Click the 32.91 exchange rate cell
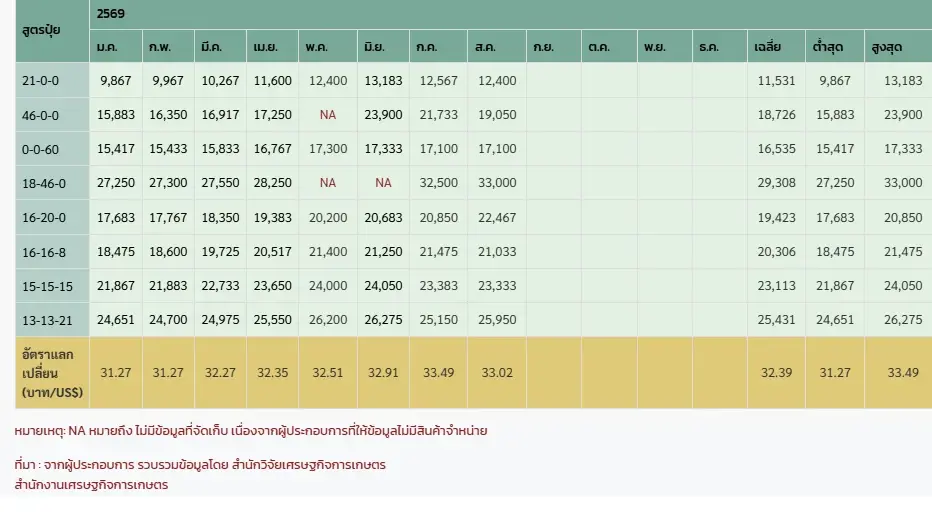This screenshot has height=515, width=932. point(383,373)
